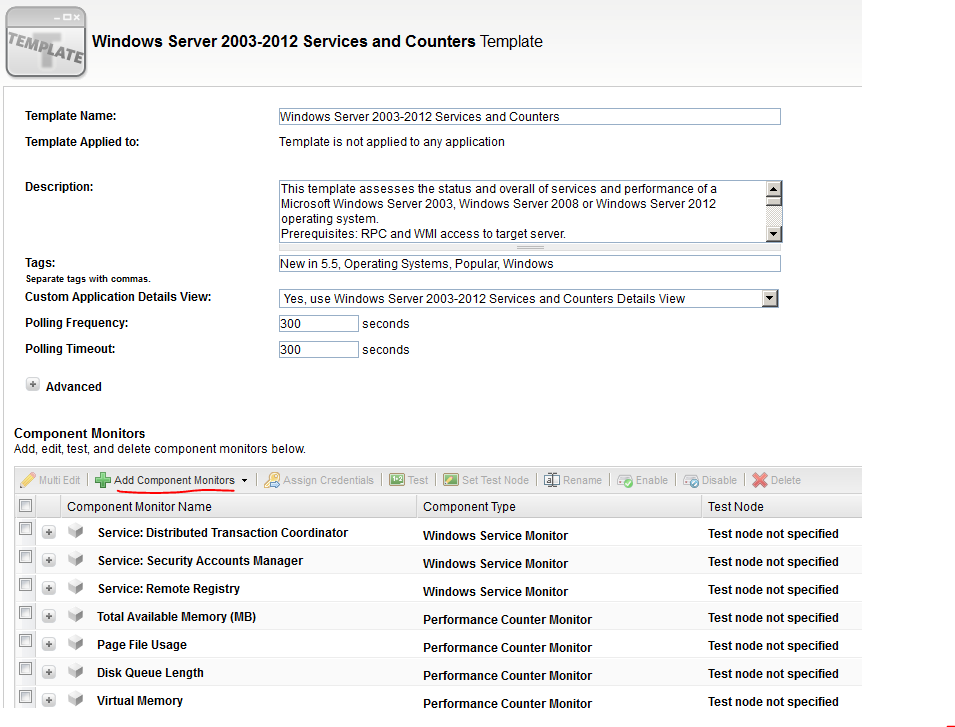Select 'Service: Distributed Transaction Coordinator' name text
Screen dimensions: 955x727
223,533
